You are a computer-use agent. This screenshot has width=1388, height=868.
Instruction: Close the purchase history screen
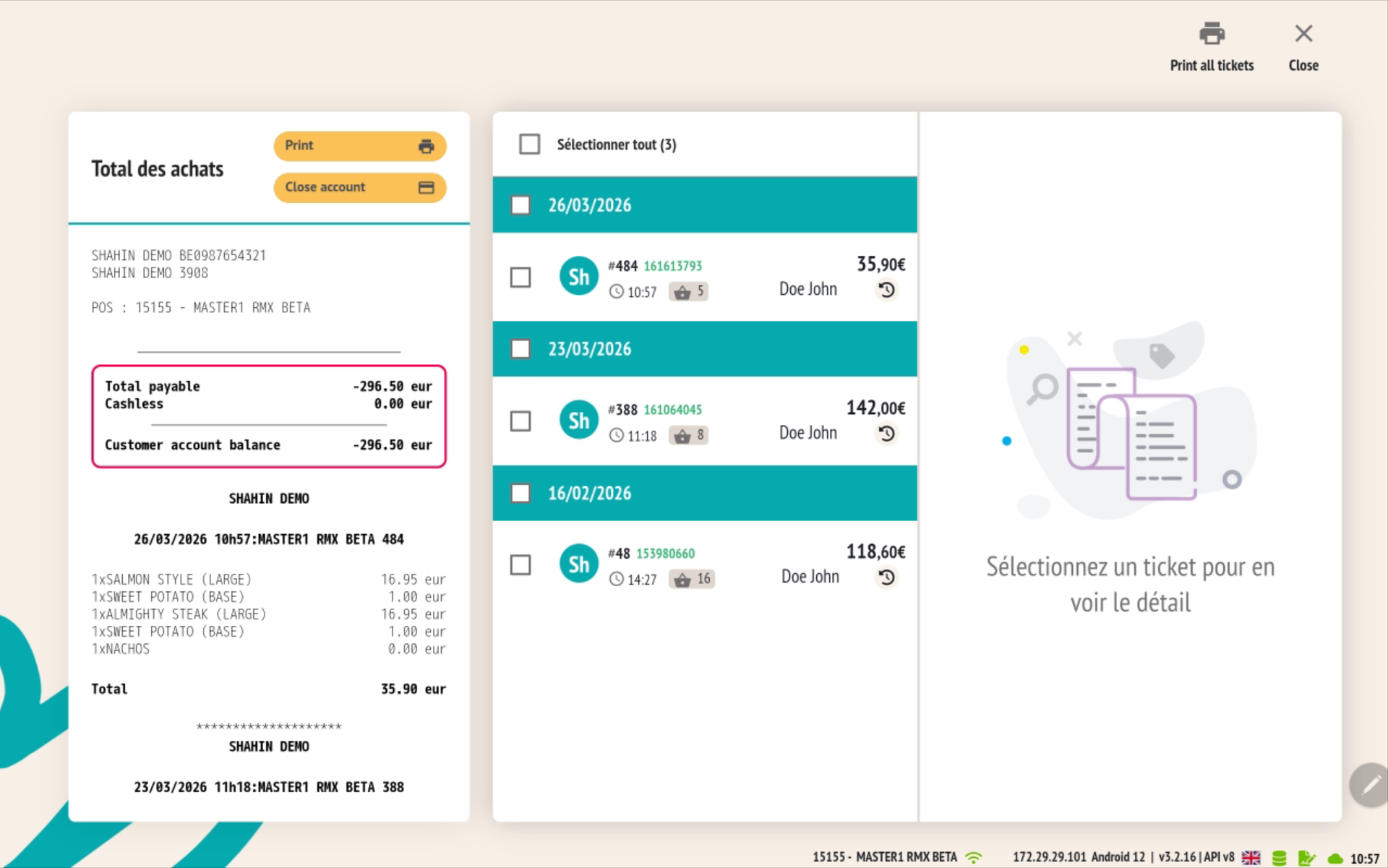click(1303, 45)
